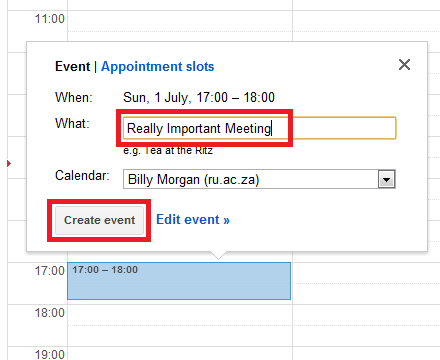The height and width of the screenshot is (360, 440).
Task: Click the red current-time marker arrow
Action: [9, 163]
